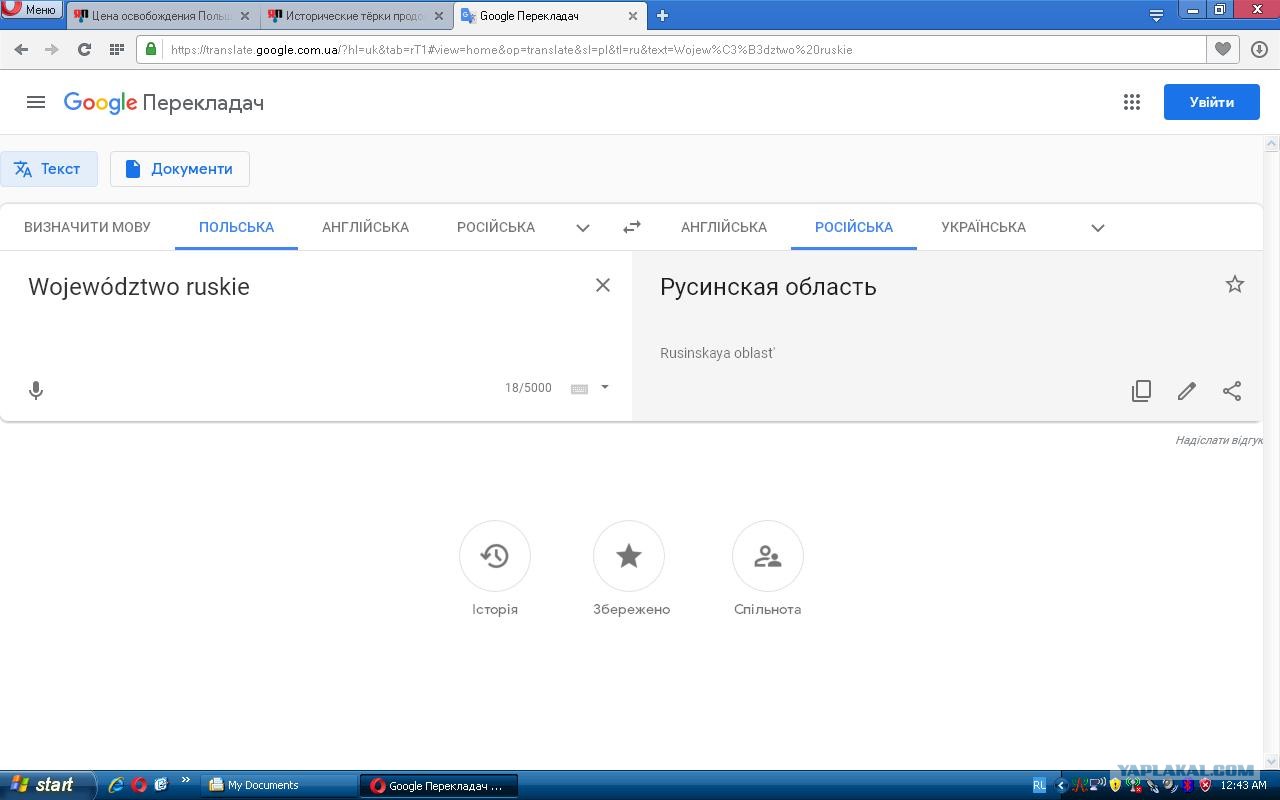Image resolution: width=1280 pixels, height=800 pixels.
Task: Expand more source languages chevron
Action: coord(583,228)
